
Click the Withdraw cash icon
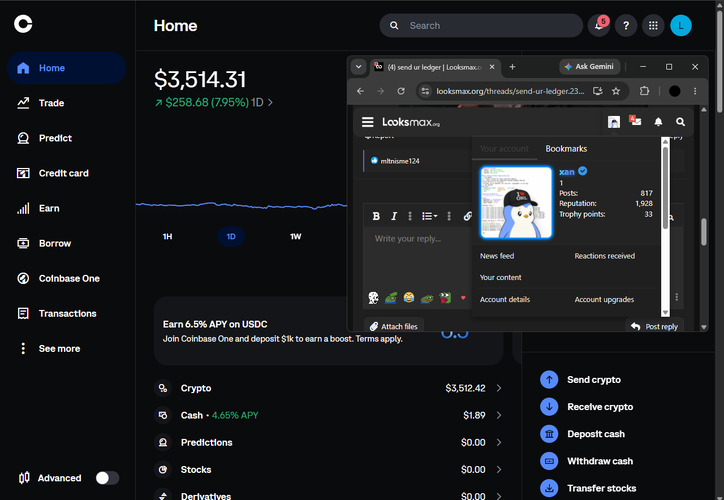(549, 461)
